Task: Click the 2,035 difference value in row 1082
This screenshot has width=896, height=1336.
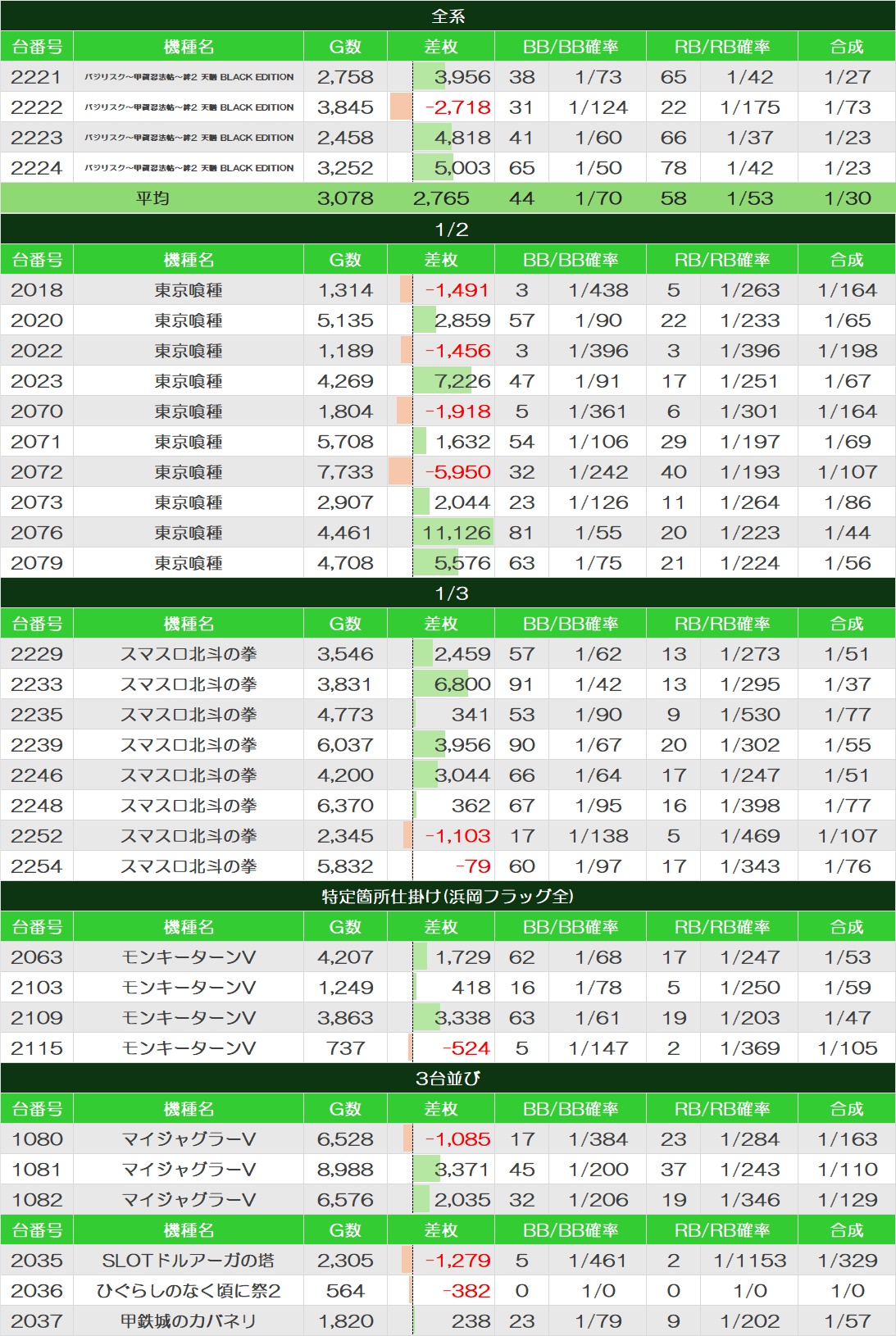Action: pyautogui.click(x=462, y=1200)
